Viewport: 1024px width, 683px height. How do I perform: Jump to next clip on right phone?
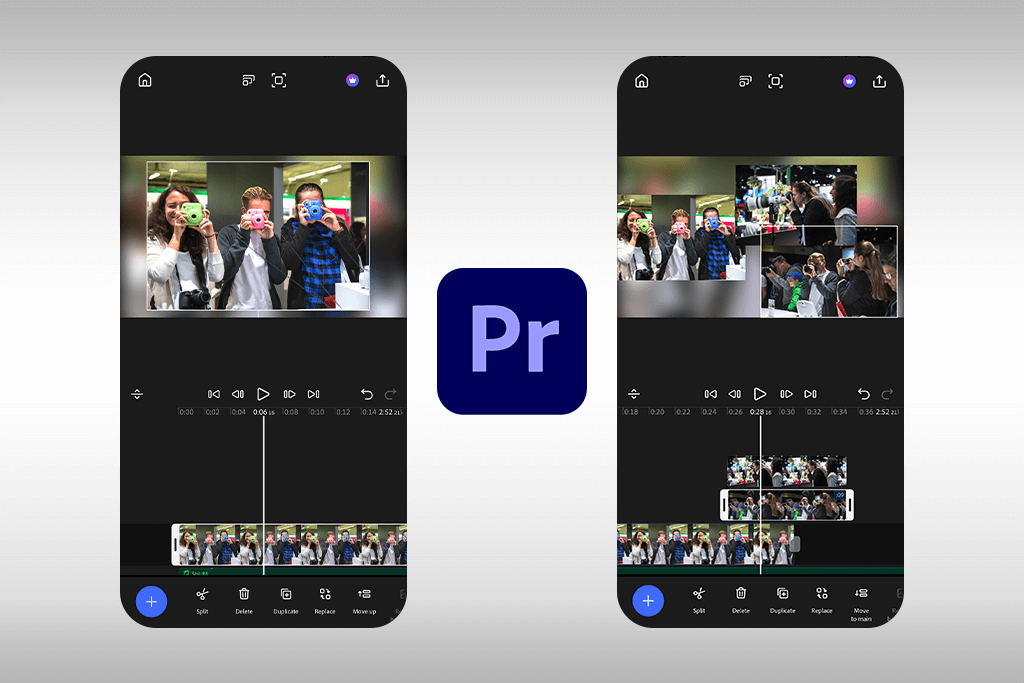click(x=810, y=394)
